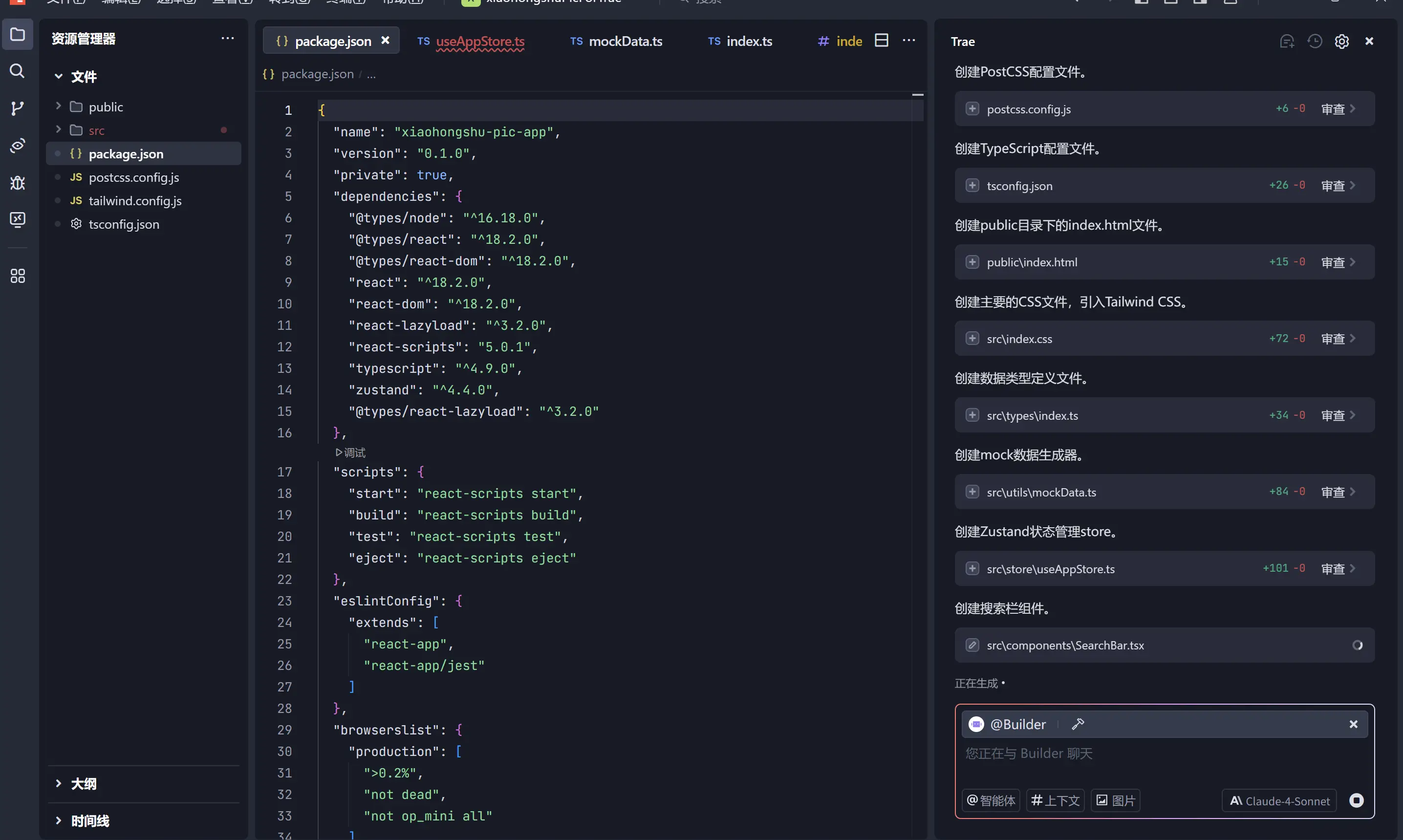Open explorer panel more options ellipsis
Image resolution: width=1403 pixels, height=840 pixels.
(228, 39)
